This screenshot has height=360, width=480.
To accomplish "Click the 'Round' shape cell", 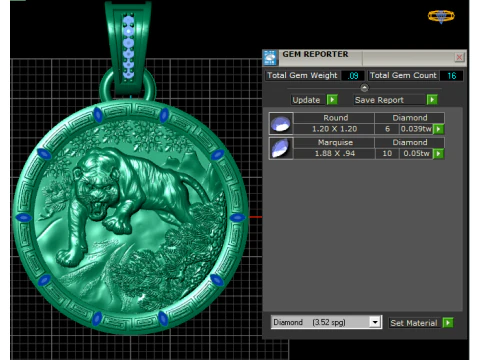I will coord(334,118).
